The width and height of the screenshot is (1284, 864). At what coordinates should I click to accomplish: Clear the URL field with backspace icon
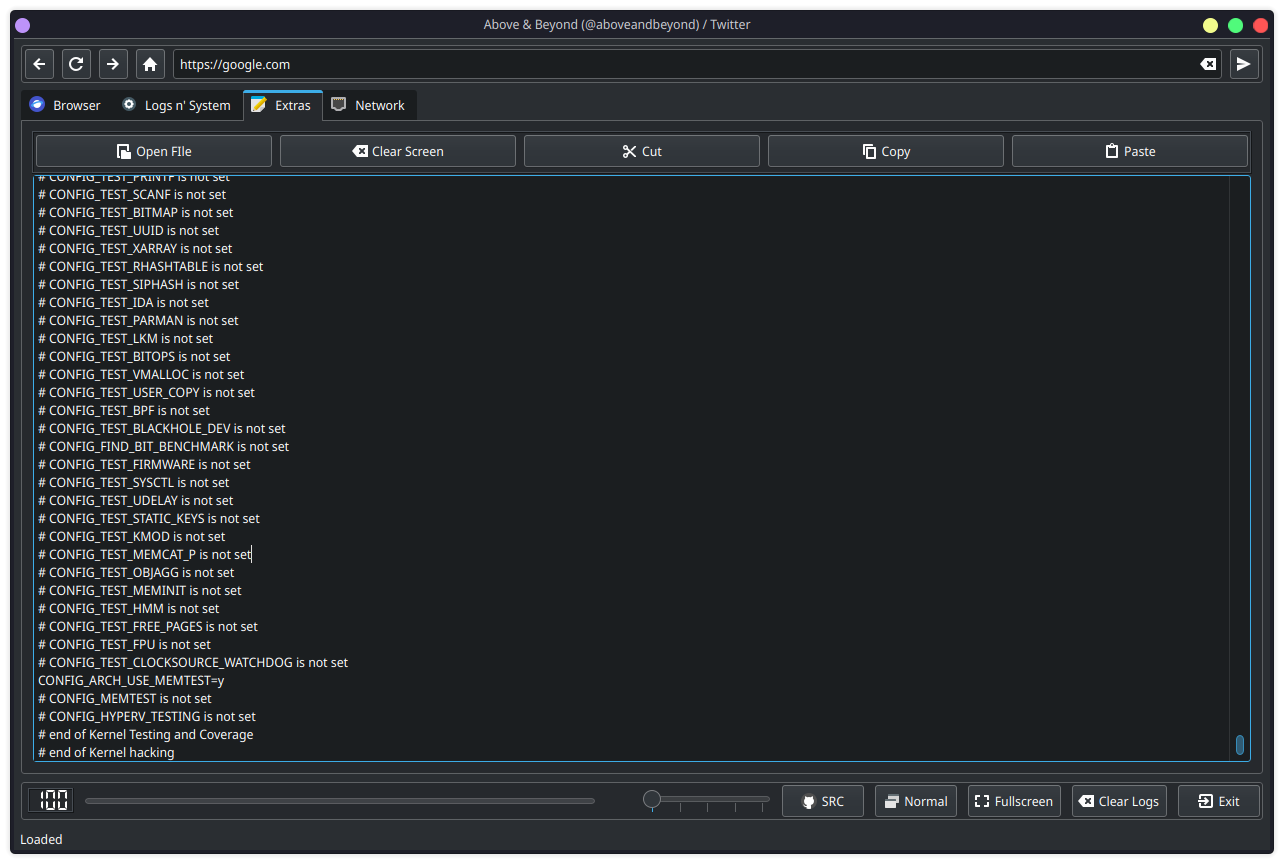pos(1208,64)
